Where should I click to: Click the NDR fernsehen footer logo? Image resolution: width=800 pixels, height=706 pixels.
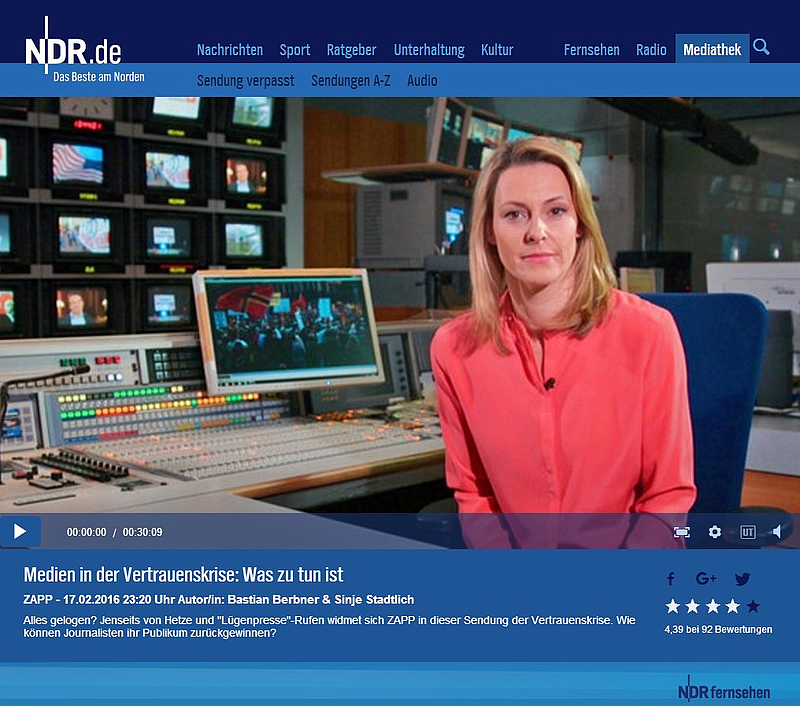[724, 690]
